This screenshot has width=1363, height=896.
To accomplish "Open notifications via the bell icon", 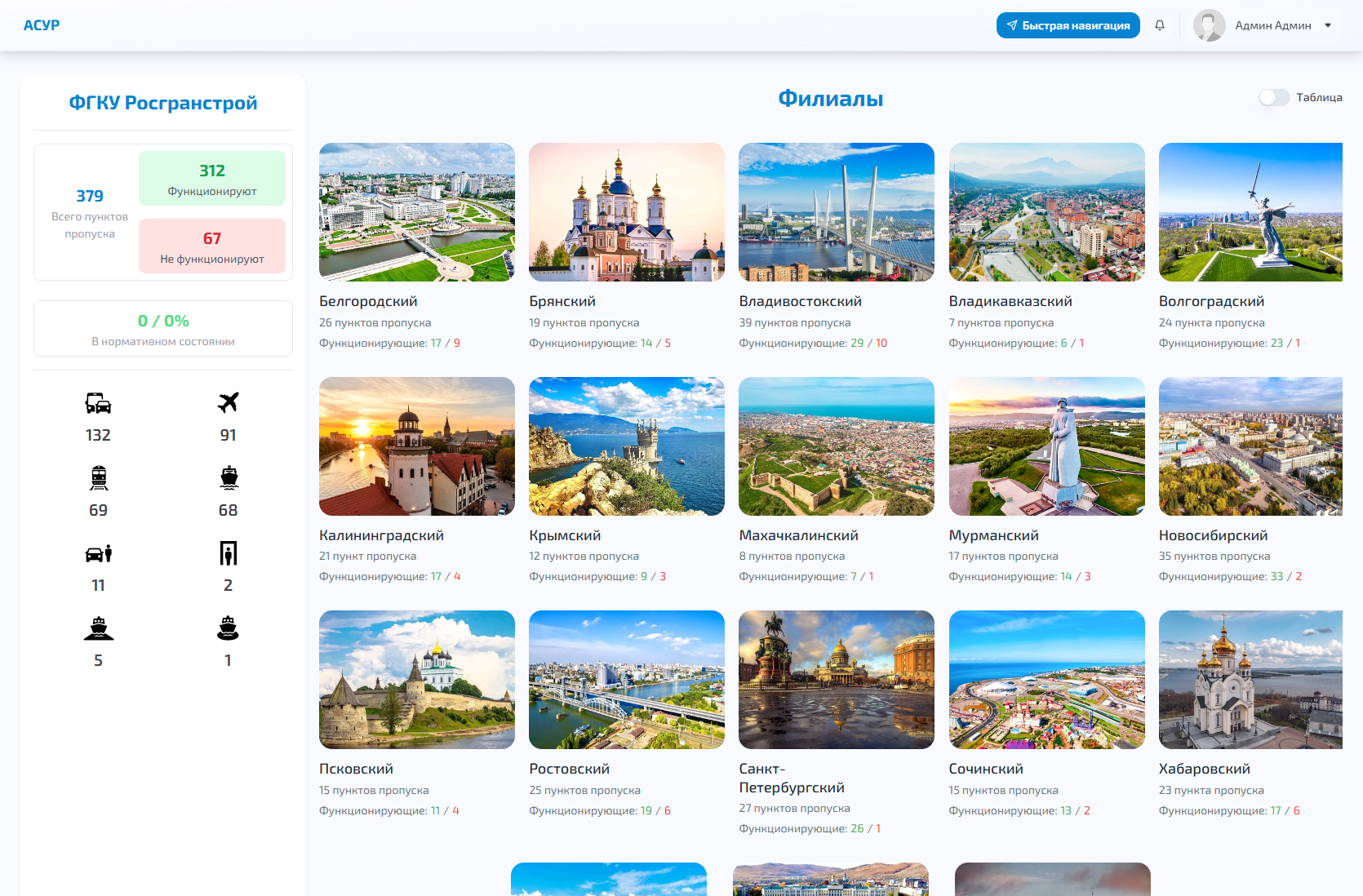I will point(1159,25).
